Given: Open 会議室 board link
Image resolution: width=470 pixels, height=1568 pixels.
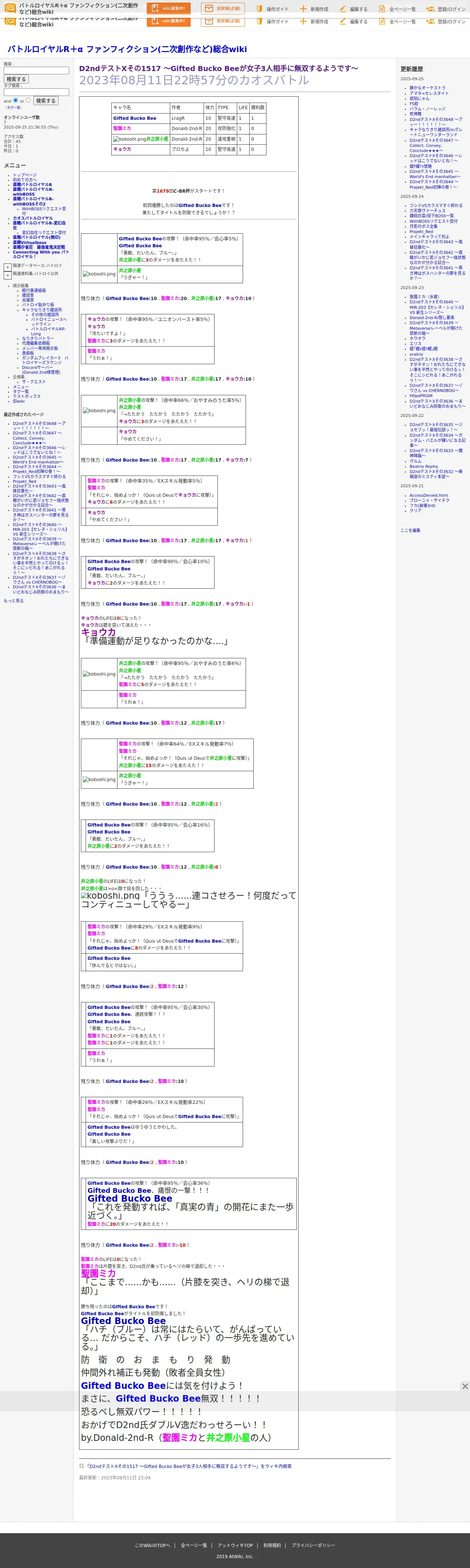Looking at the screenshot, I should (x=28, y=300).
